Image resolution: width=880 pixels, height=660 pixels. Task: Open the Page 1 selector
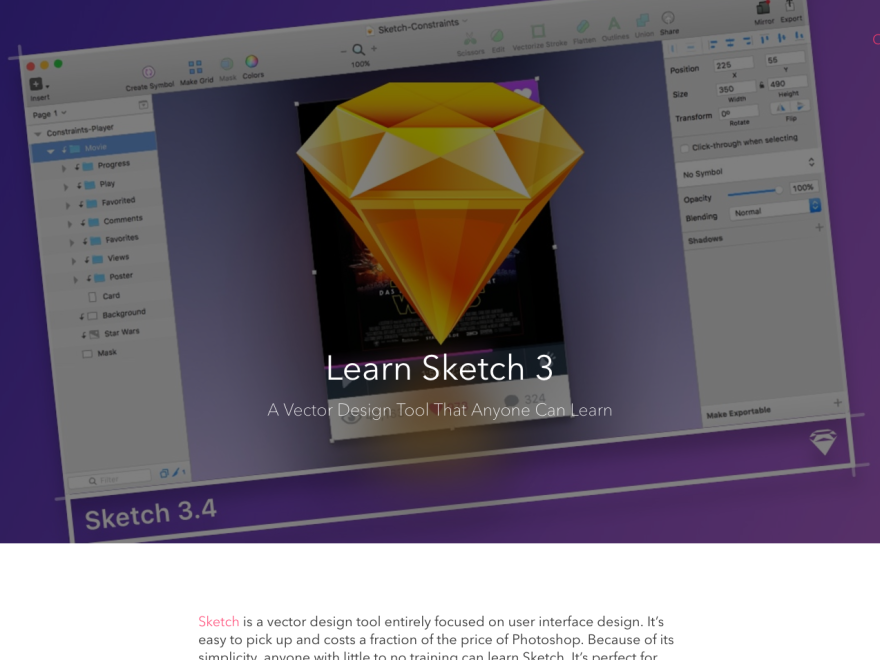pyautogui.click(x=50, y=114)
